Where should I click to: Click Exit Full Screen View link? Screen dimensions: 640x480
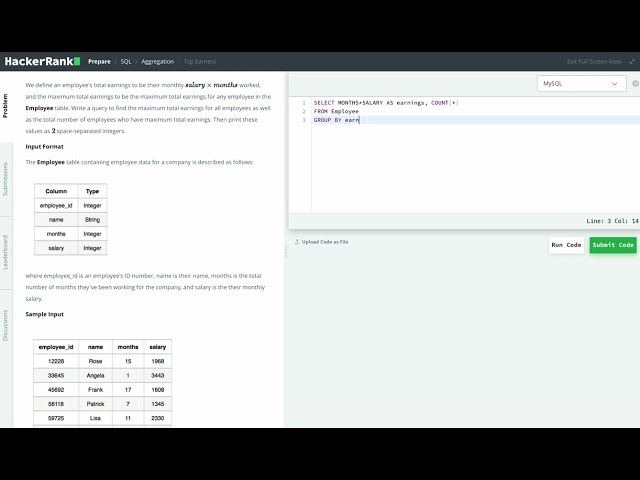[594, 62]
